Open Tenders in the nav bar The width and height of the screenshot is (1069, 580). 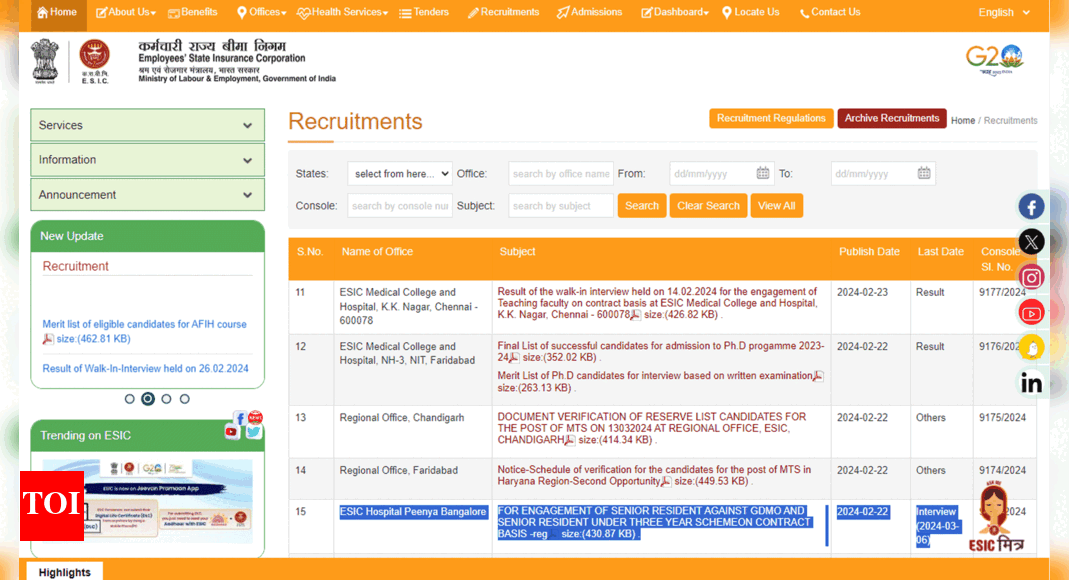[424, 12]
